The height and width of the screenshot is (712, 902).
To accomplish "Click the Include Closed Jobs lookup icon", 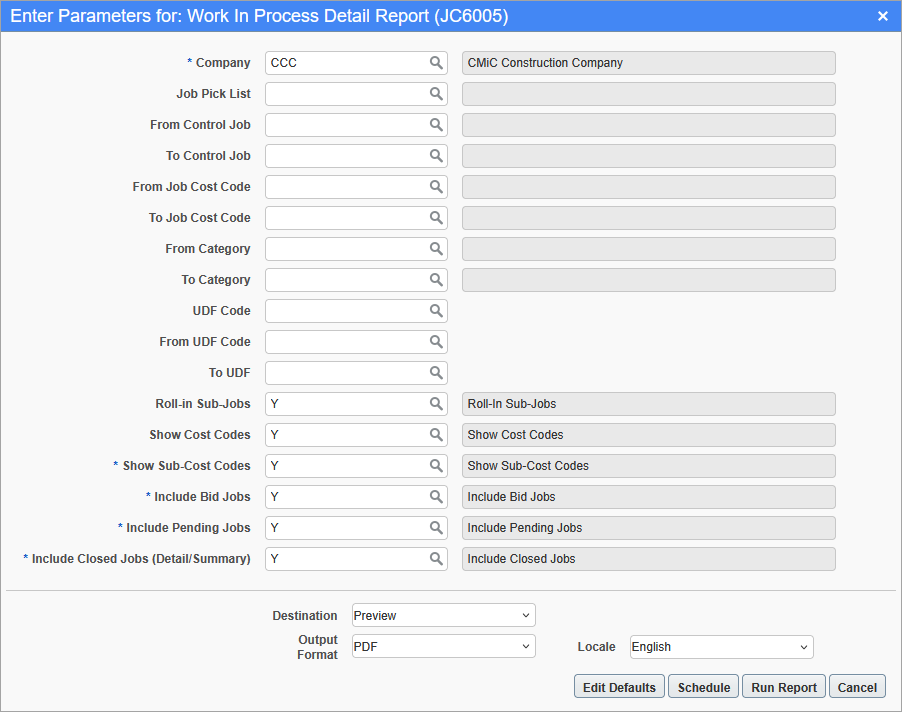I will point(436,559).
